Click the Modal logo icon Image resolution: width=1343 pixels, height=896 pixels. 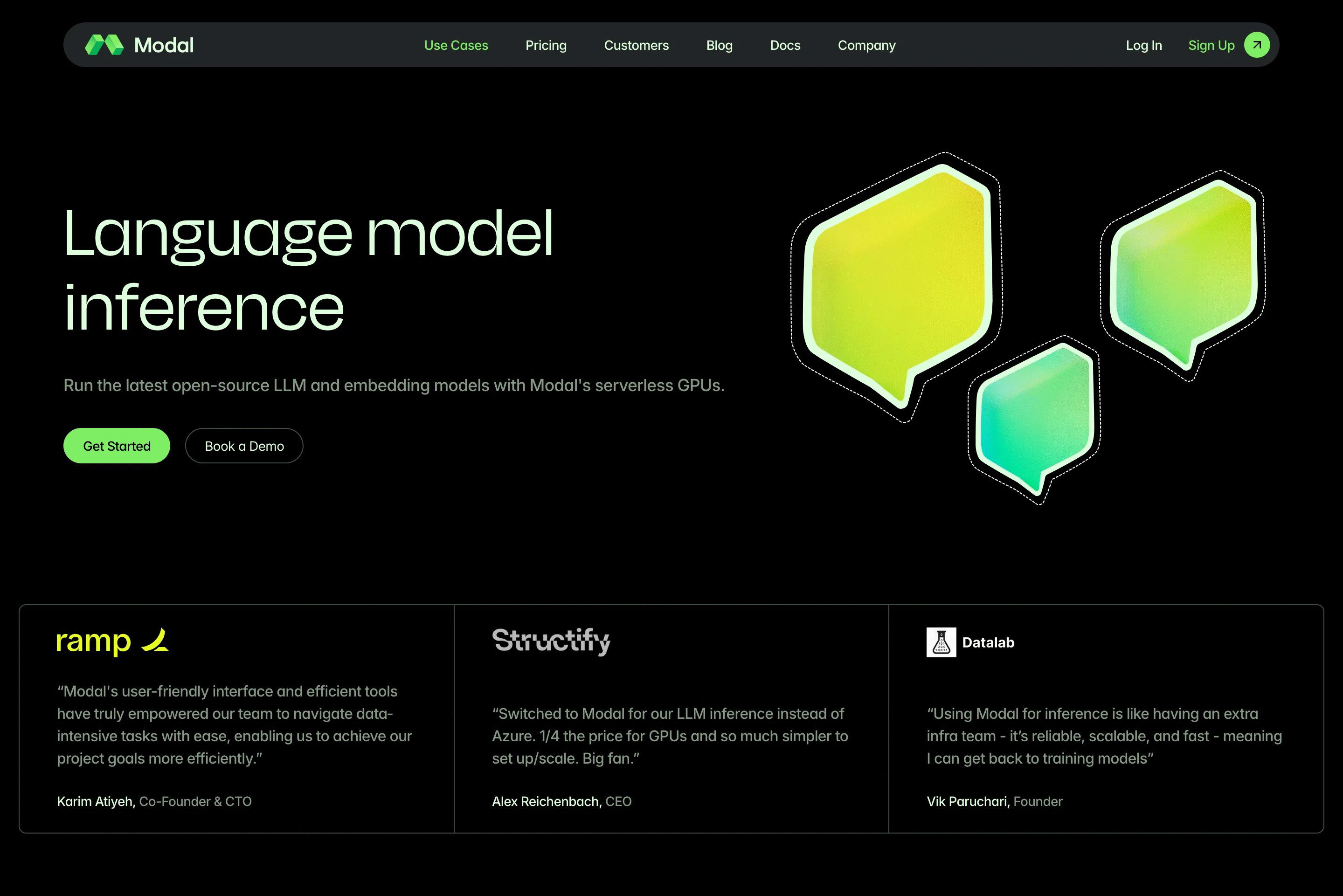104,45
